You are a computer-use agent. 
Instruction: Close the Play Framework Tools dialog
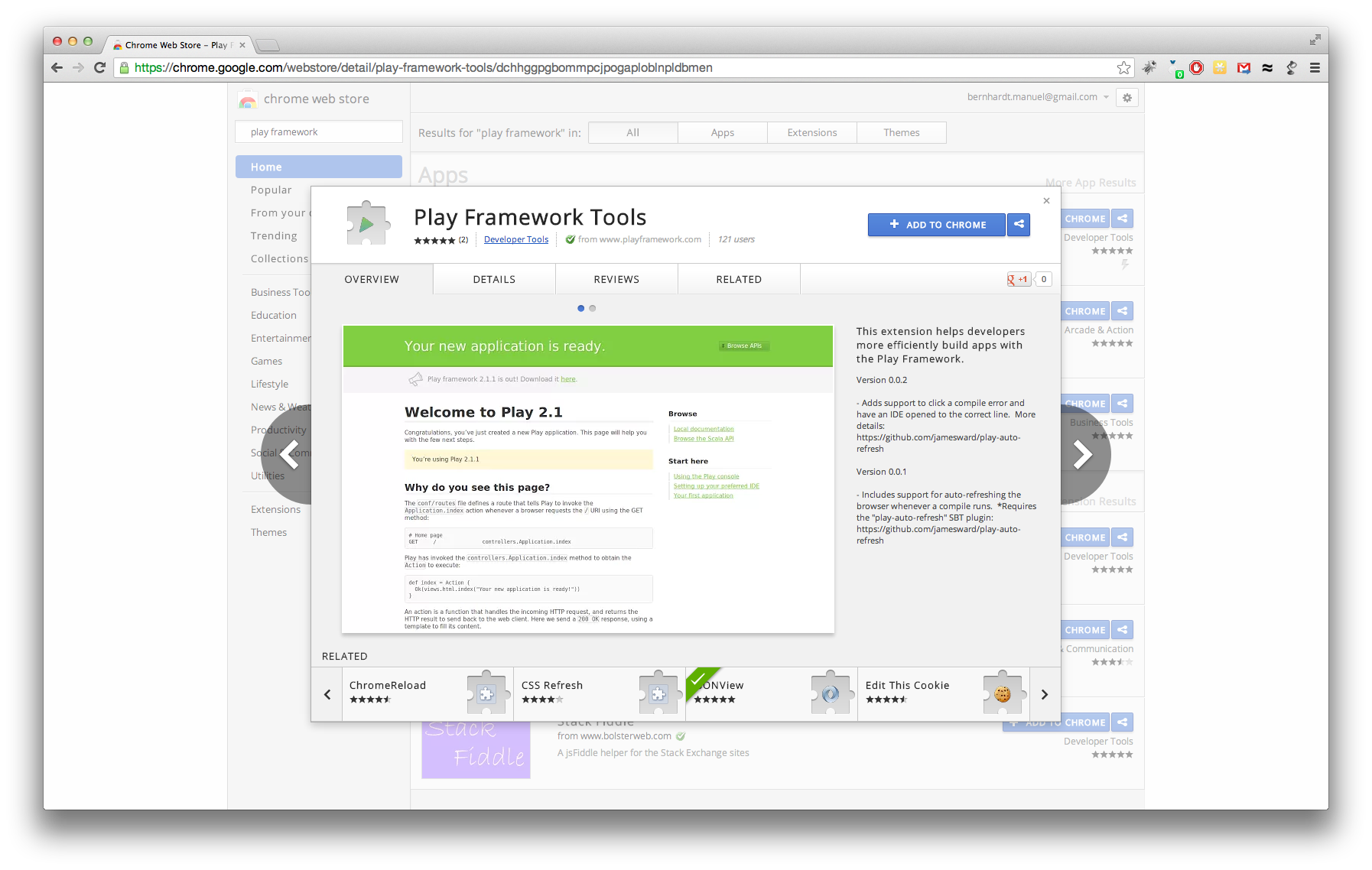(x=1046, y=201)
